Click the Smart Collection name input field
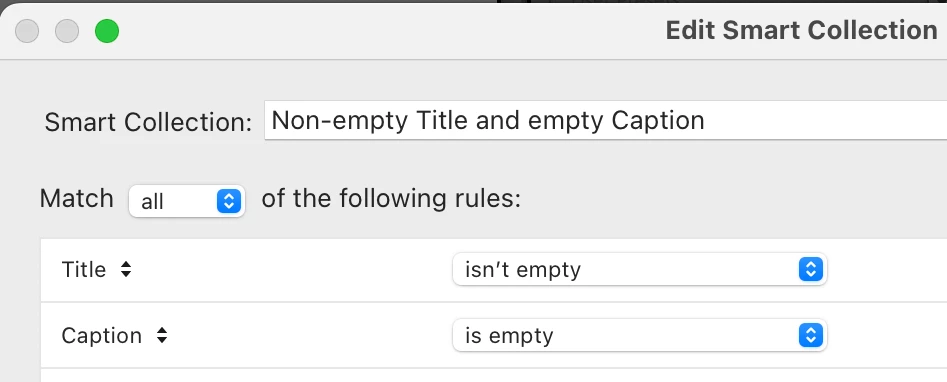 (606, 120)
